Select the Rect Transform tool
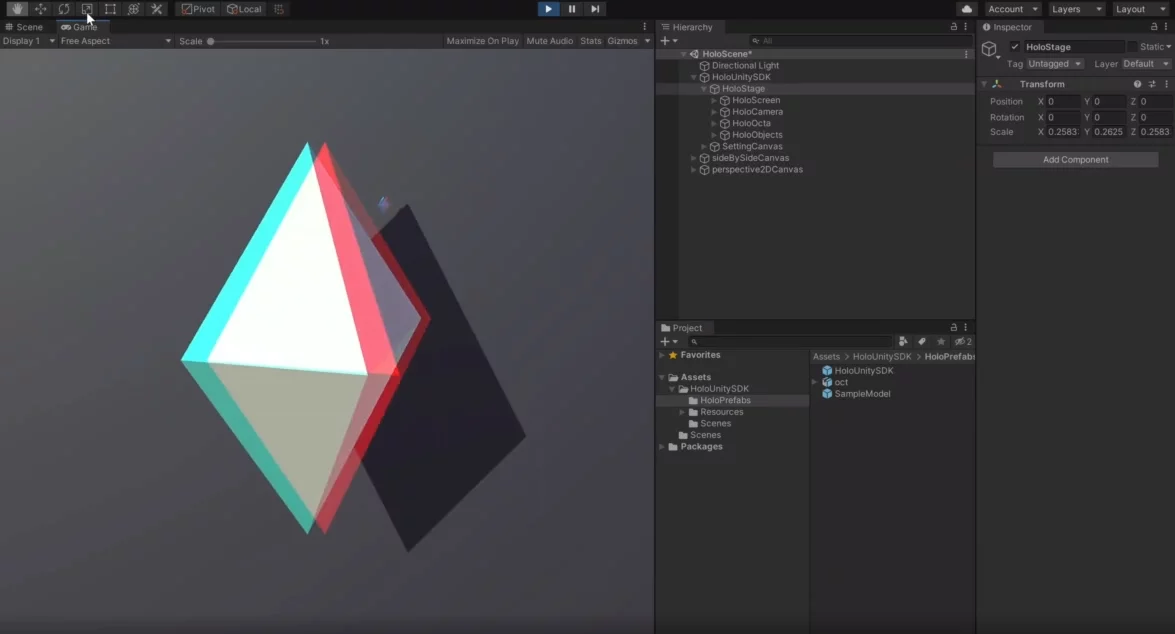The image size is (1175, 634). [x=110, y=9]
